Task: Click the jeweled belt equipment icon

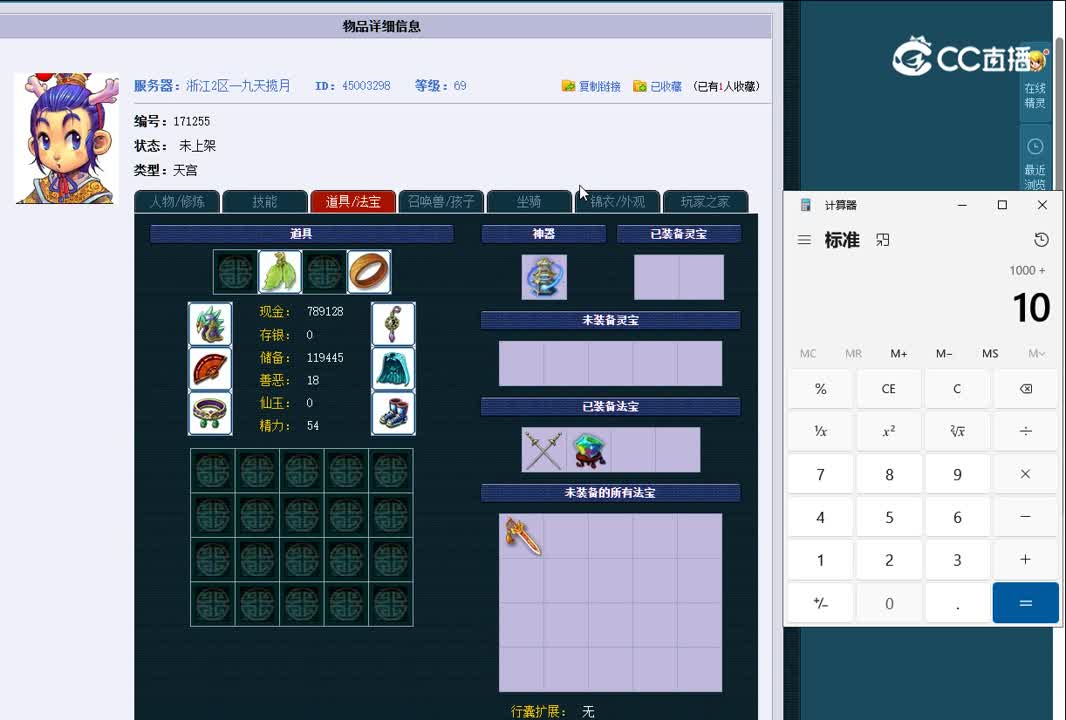Action: tap(210, 413)
